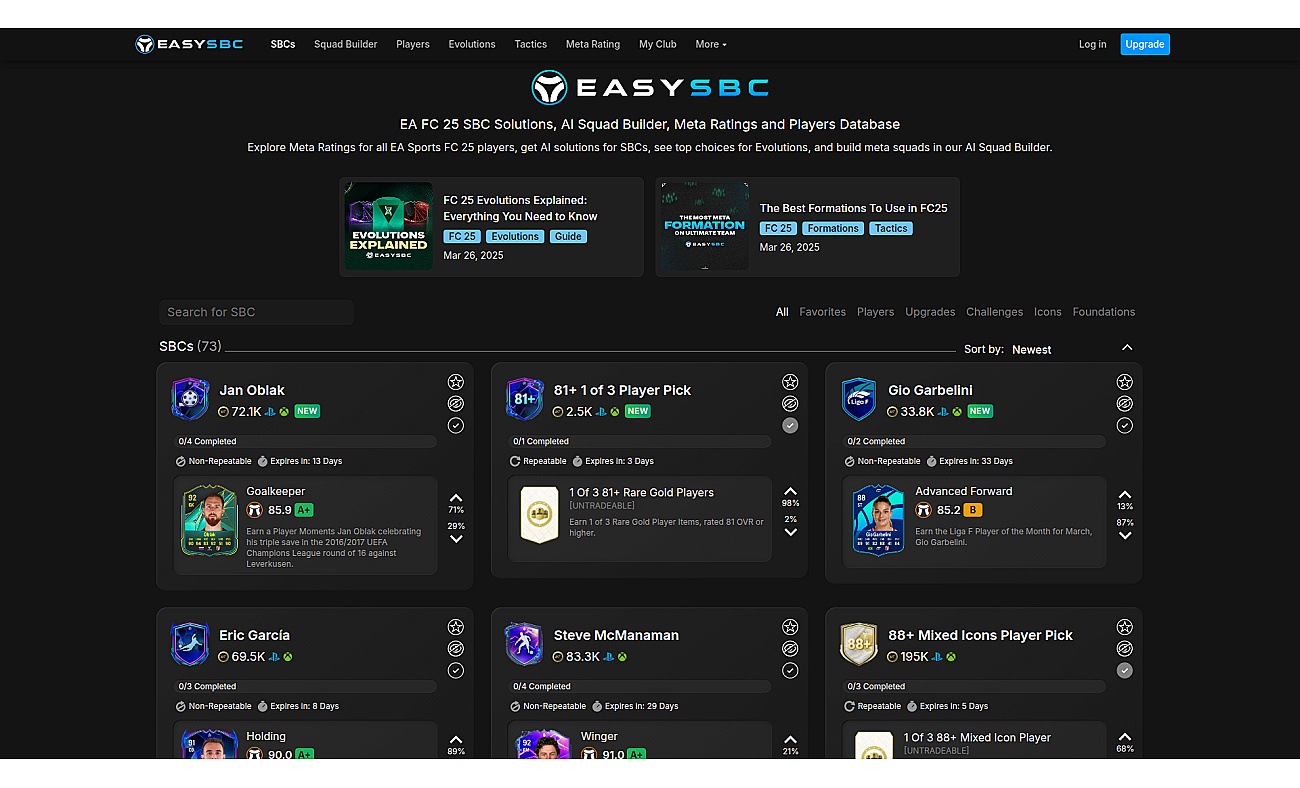Open the Tactics navigation link

pyautogui.click(x=531, y=44)
